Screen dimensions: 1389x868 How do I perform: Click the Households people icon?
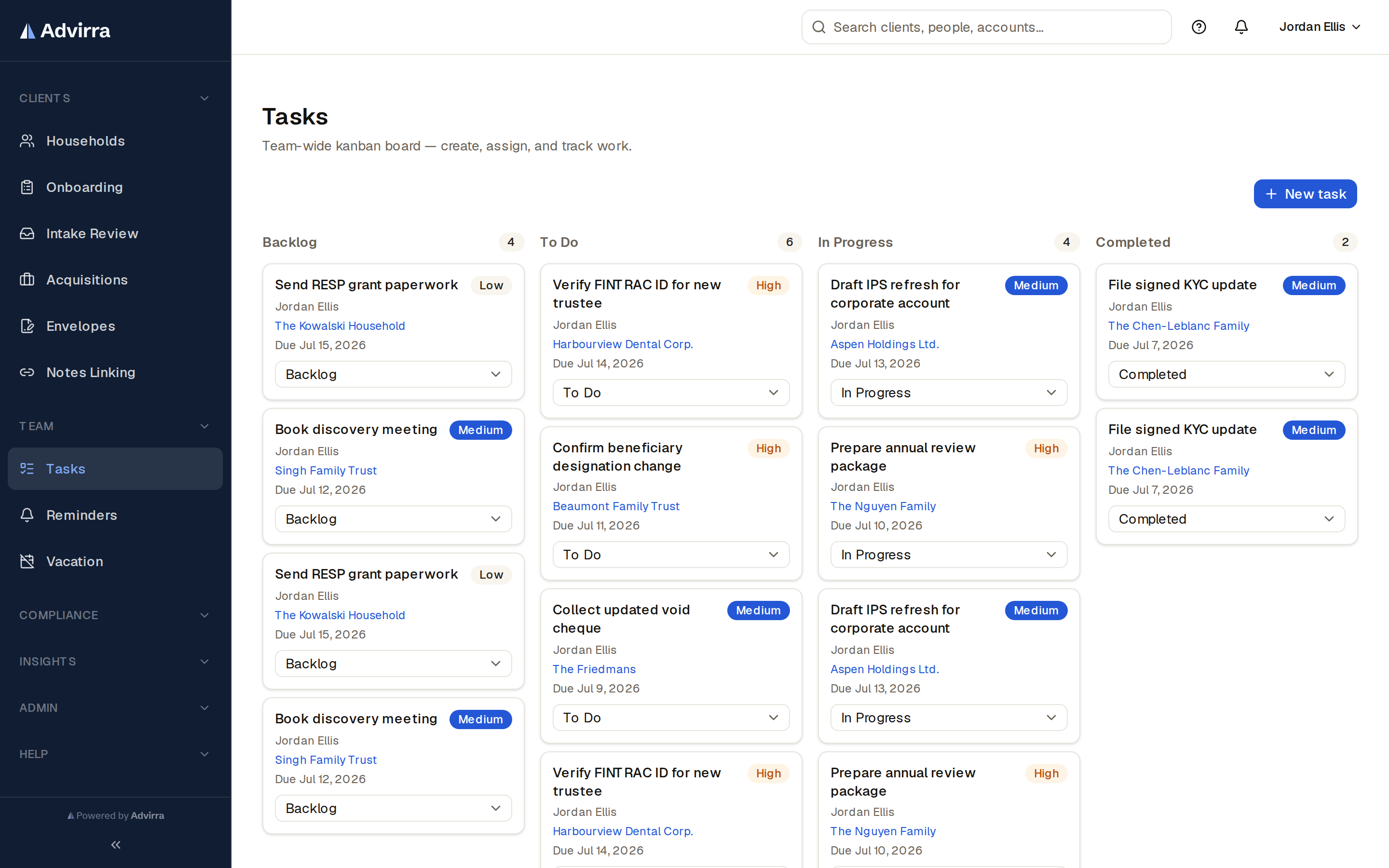pos(27,141)
